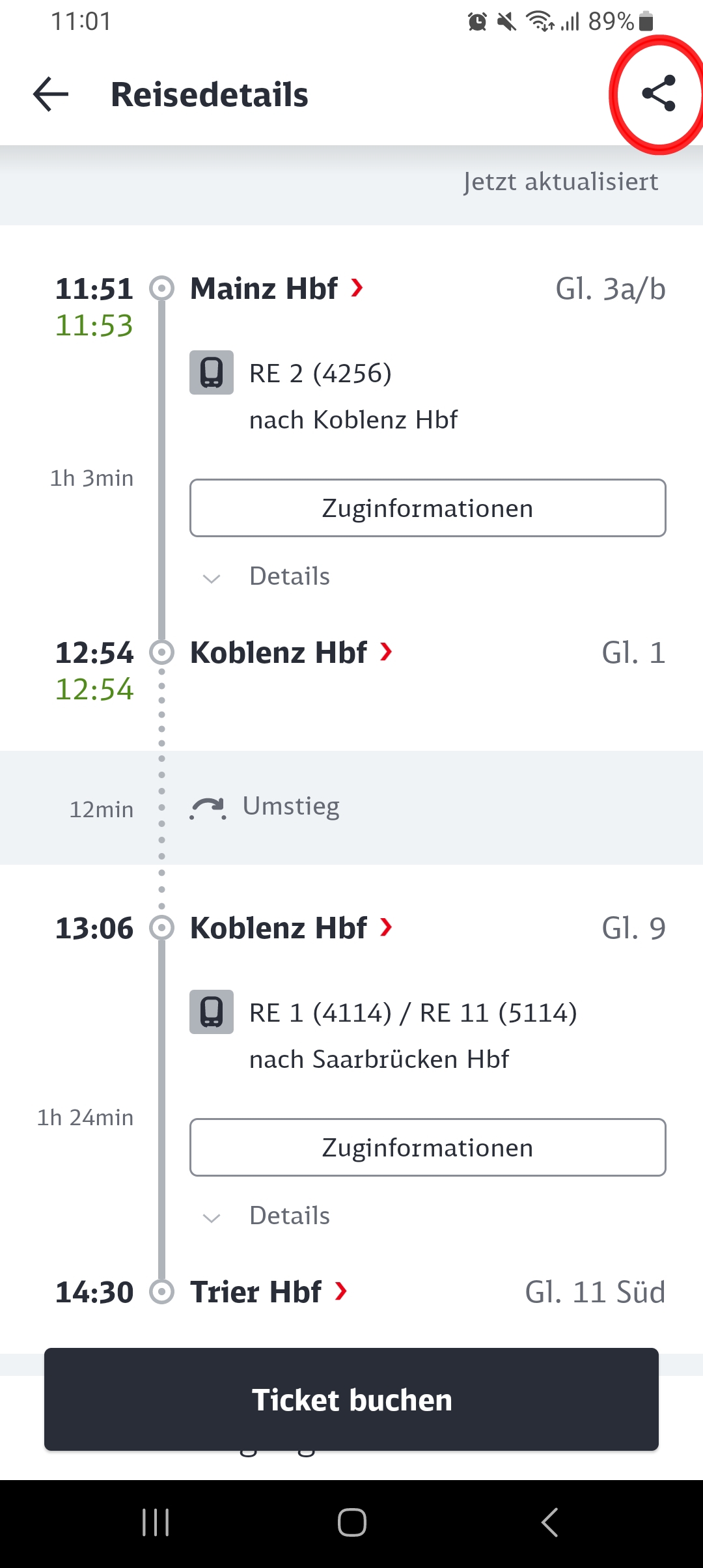Tap the Umstieg transfer arrow icon
The image size is (703, 1568).
[x=208, y=807]
